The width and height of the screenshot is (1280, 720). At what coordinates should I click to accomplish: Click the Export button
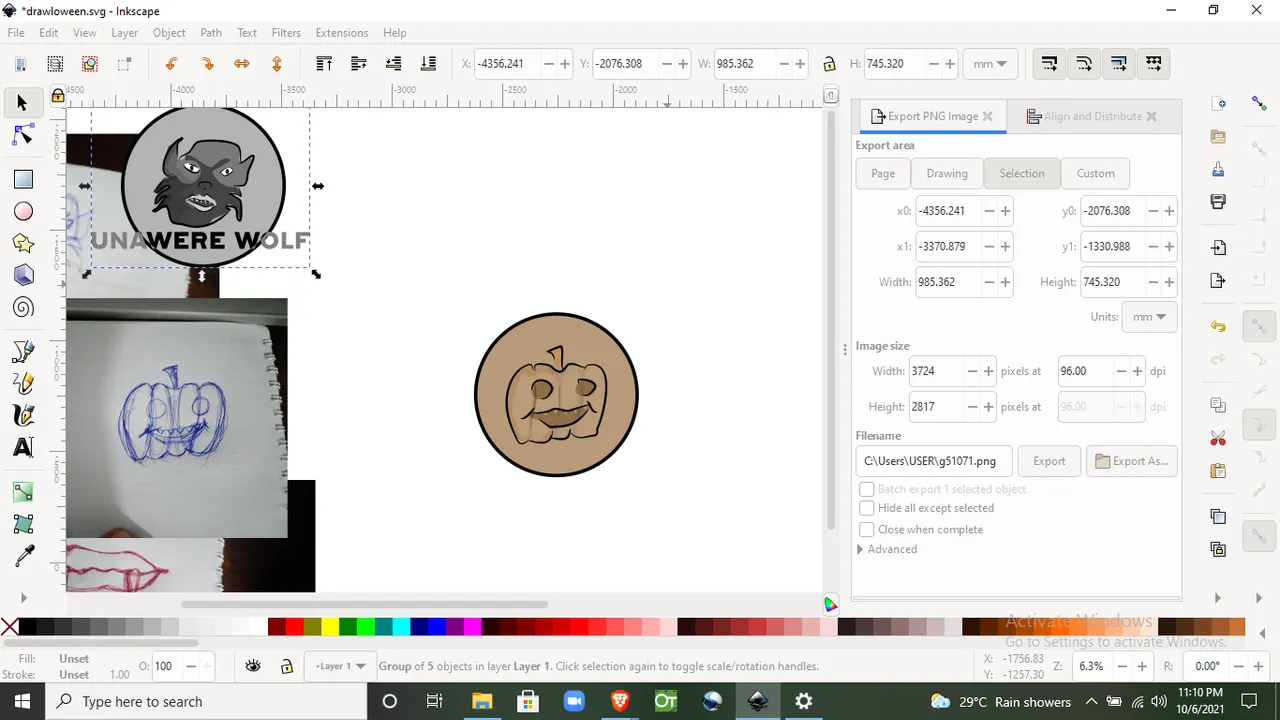tap(1049, 461)
